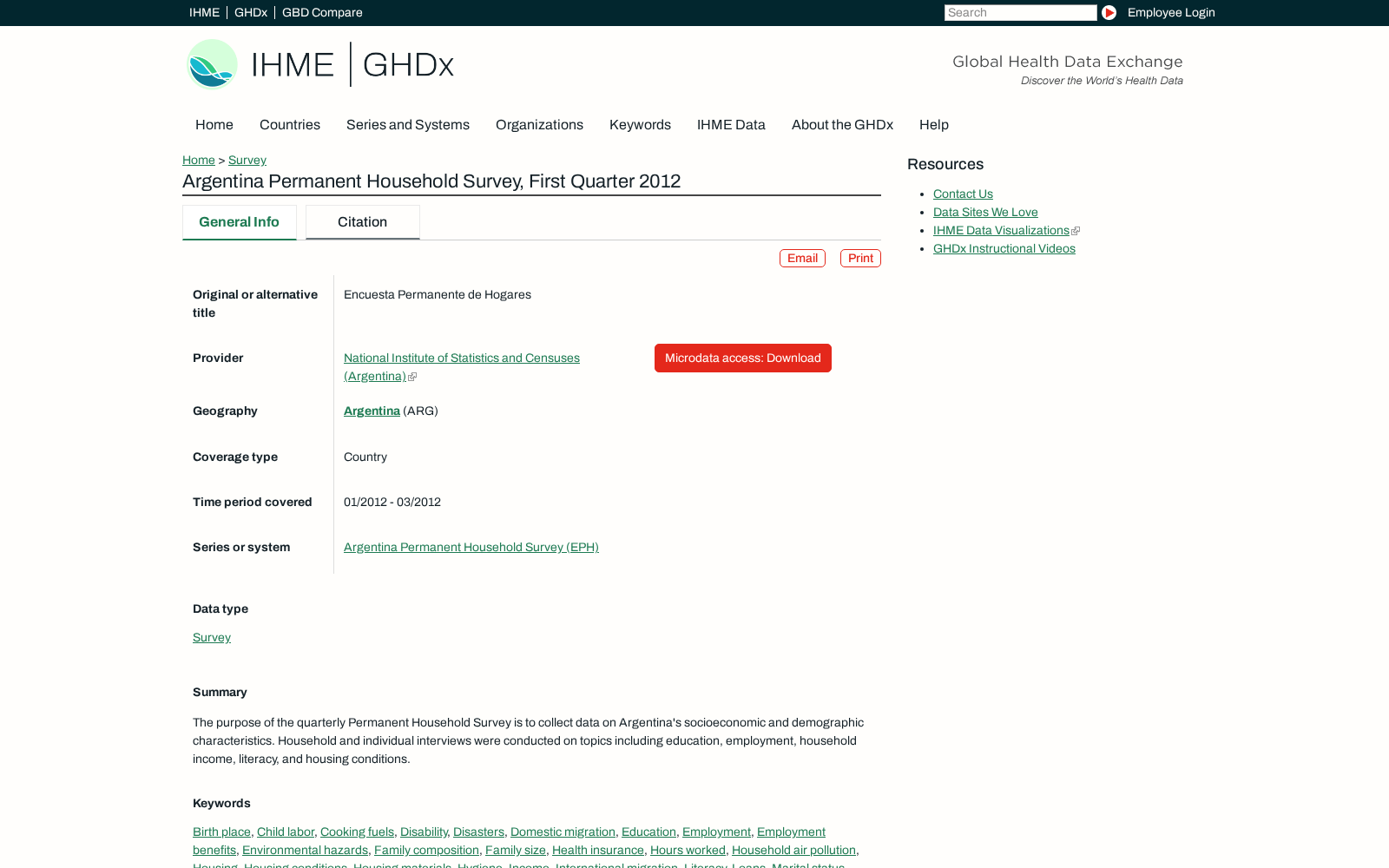Open Family composition keyword
Viewport: 1389px width, 868px height.
426,850
